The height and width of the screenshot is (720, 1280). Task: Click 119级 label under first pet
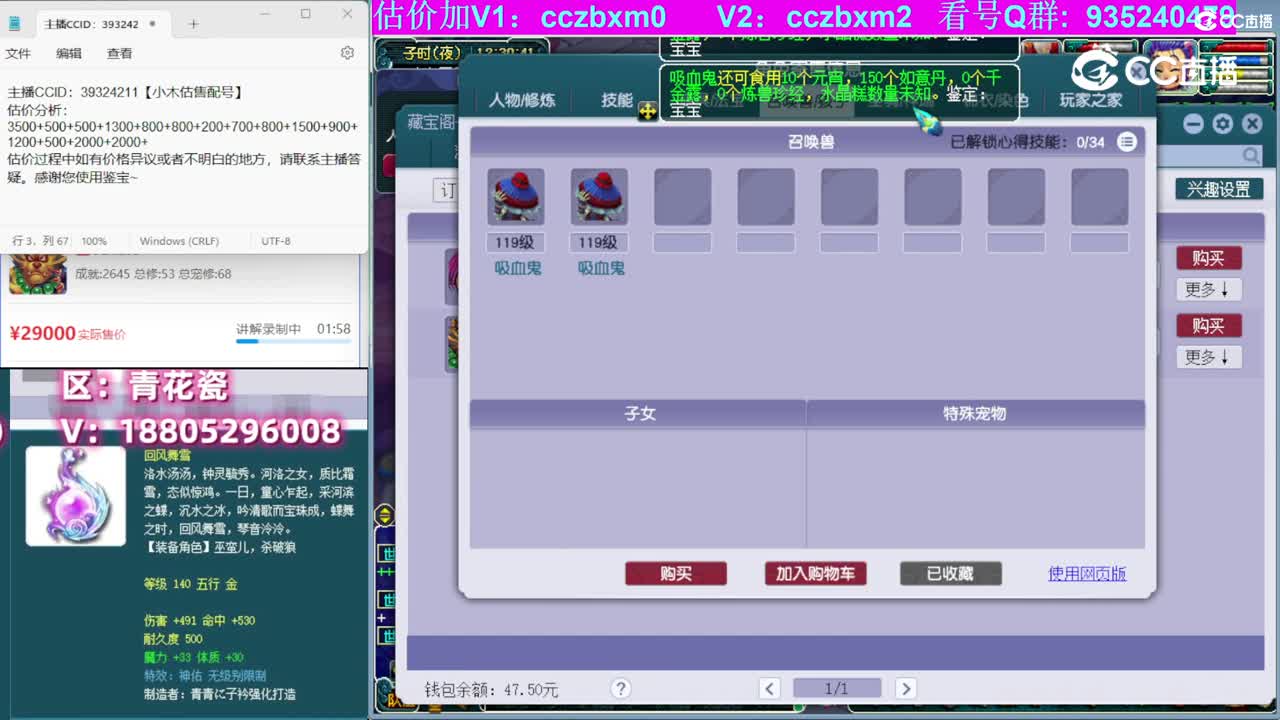514,242
